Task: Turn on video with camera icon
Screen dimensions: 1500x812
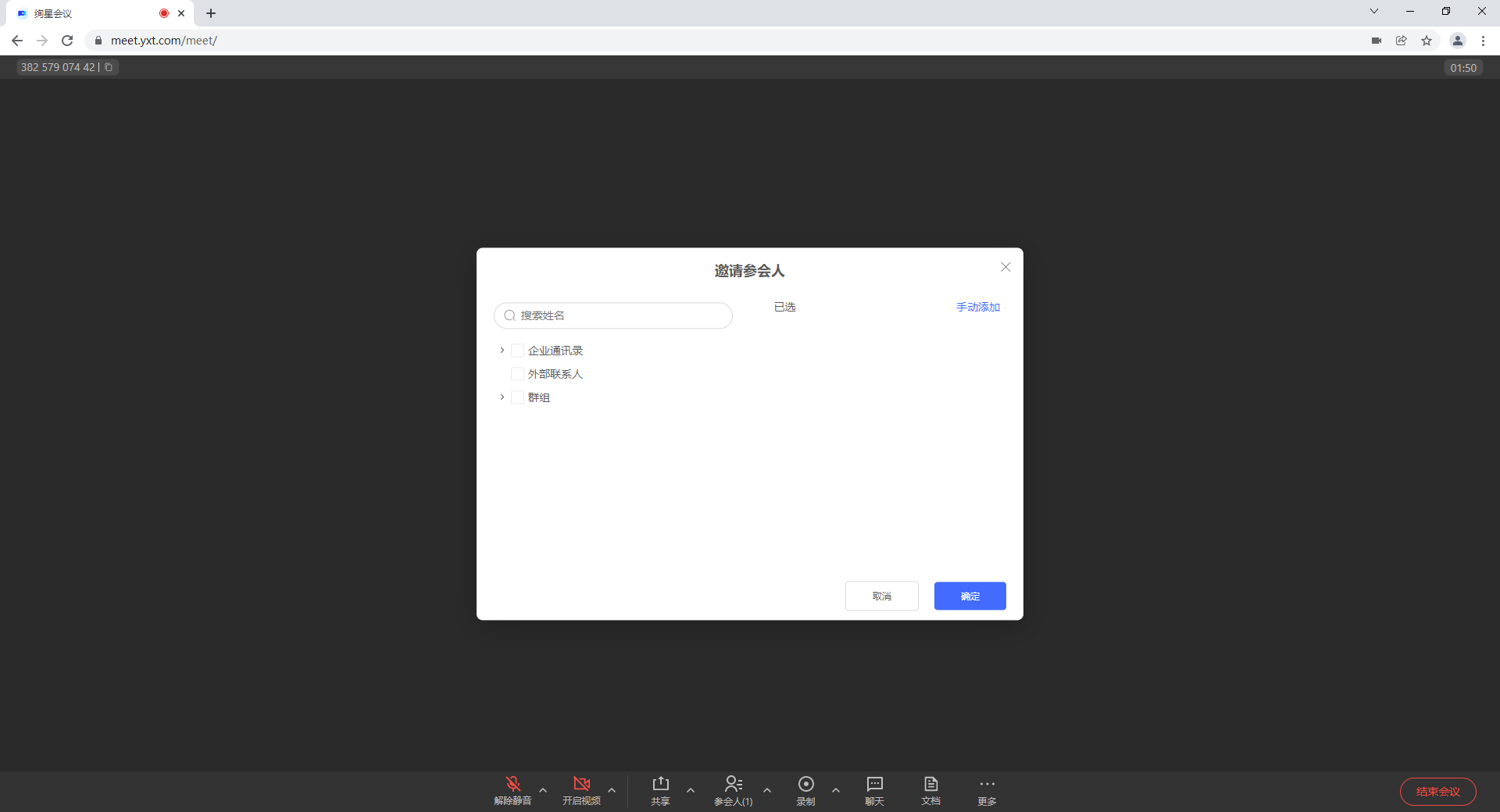Action: [581, 784]
